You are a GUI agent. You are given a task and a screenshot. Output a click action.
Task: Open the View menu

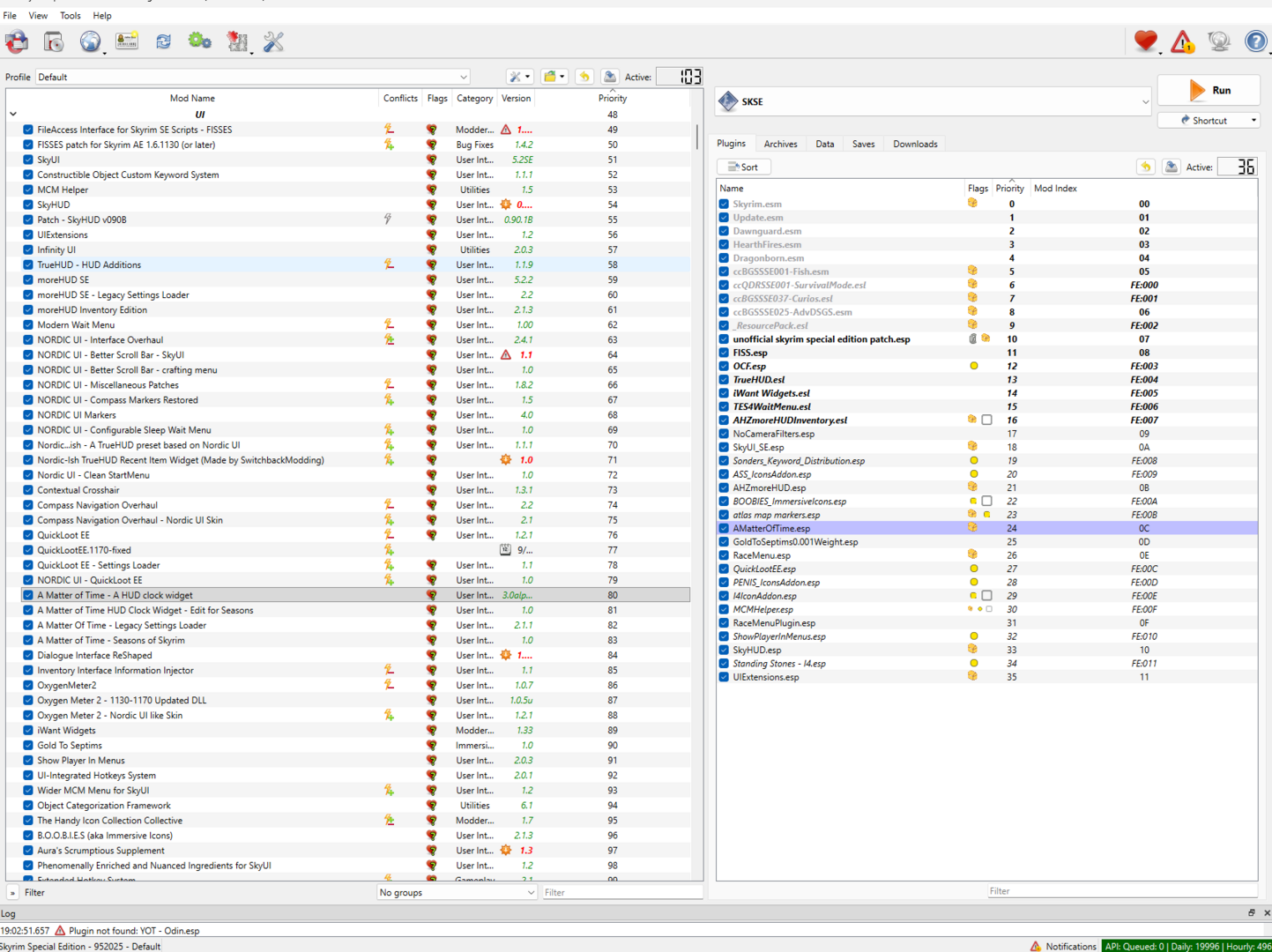(x=38, y=16)
